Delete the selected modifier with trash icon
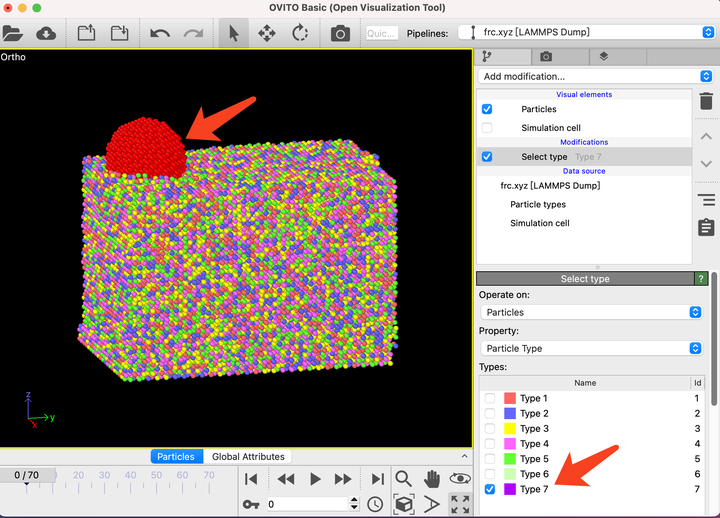720x518 pixels. pos(706,101)
